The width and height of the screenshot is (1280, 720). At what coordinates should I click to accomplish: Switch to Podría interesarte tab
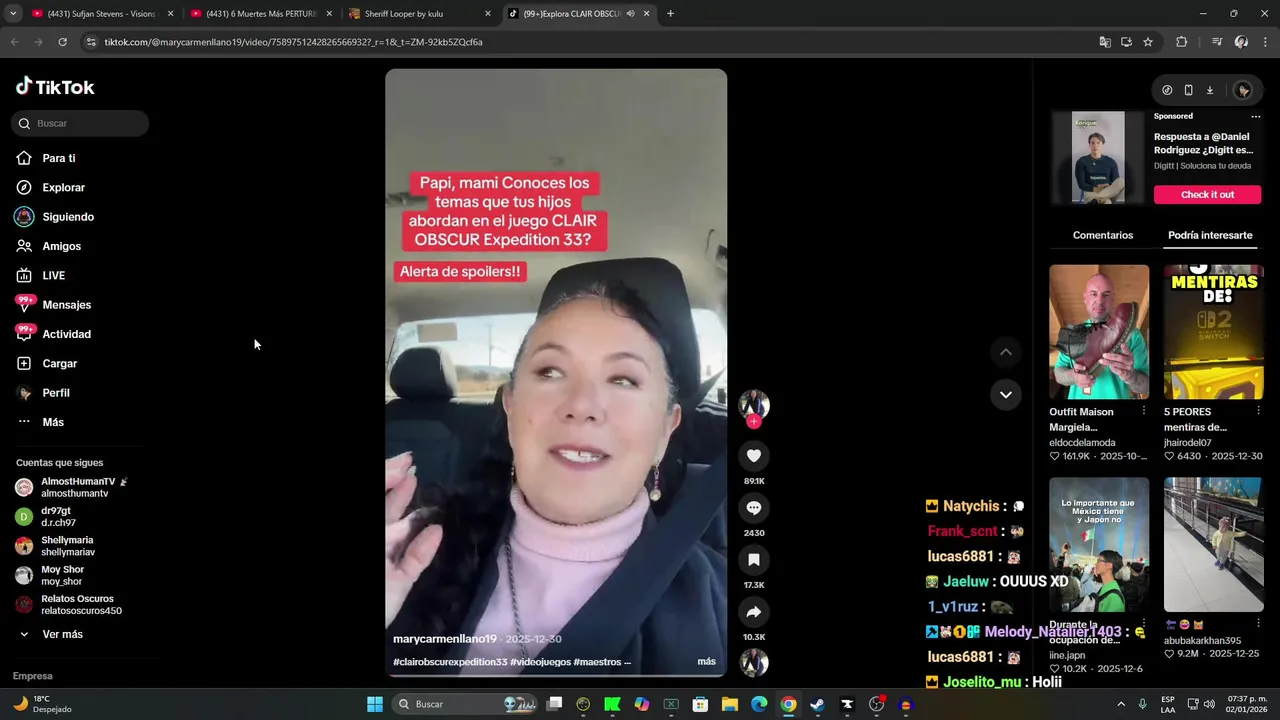click(1210, 235)
